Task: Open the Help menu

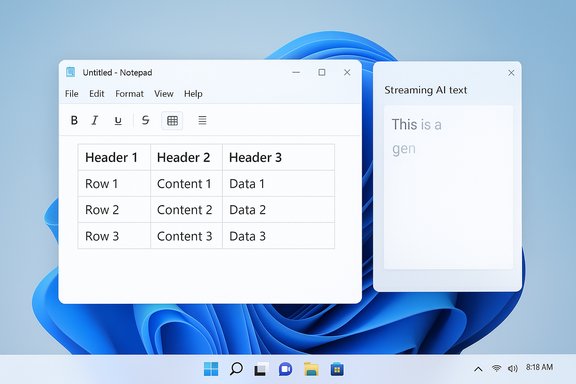Action: click(193, 94)
